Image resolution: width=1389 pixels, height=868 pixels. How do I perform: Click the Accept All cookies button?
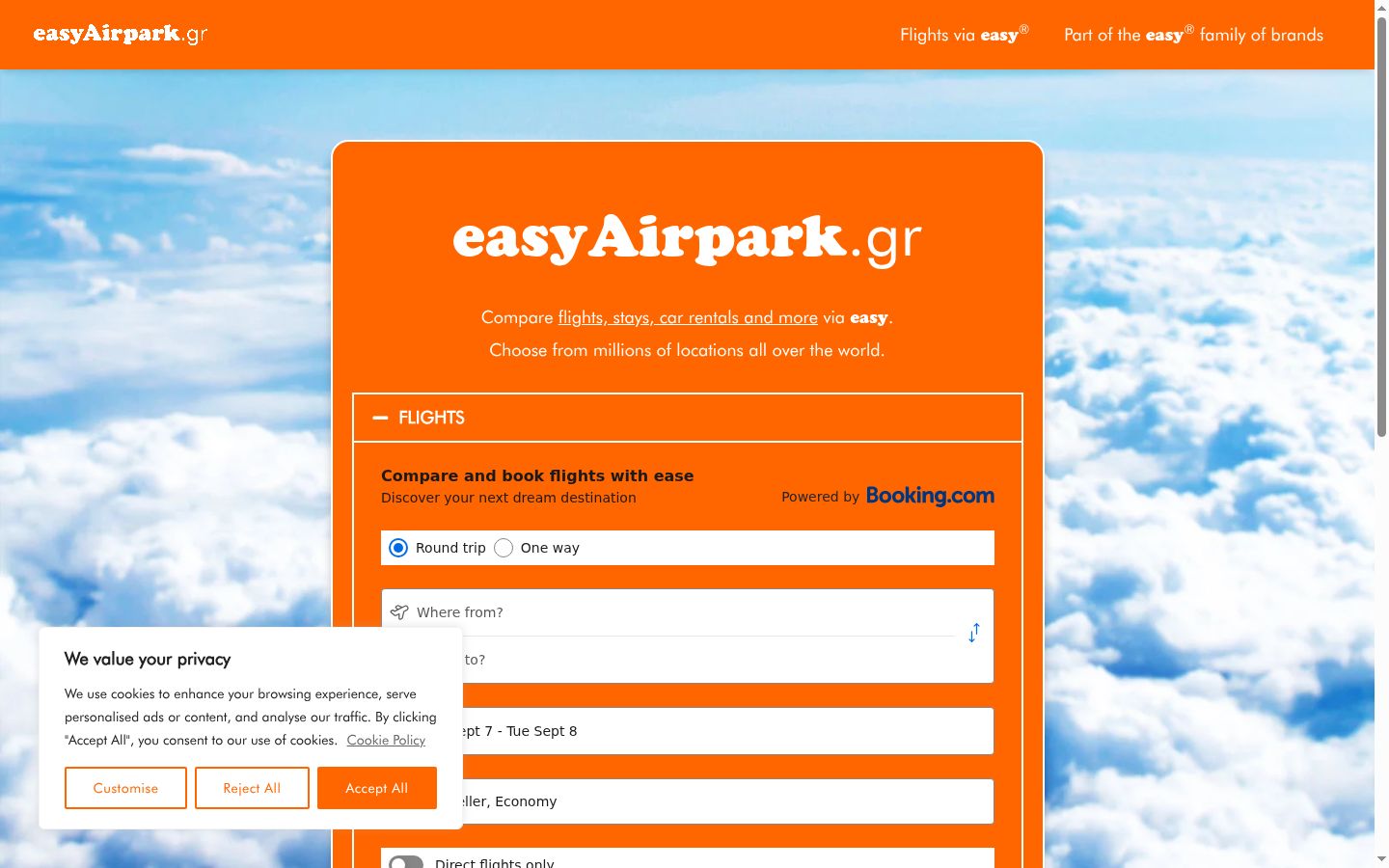tap(377, 788)
